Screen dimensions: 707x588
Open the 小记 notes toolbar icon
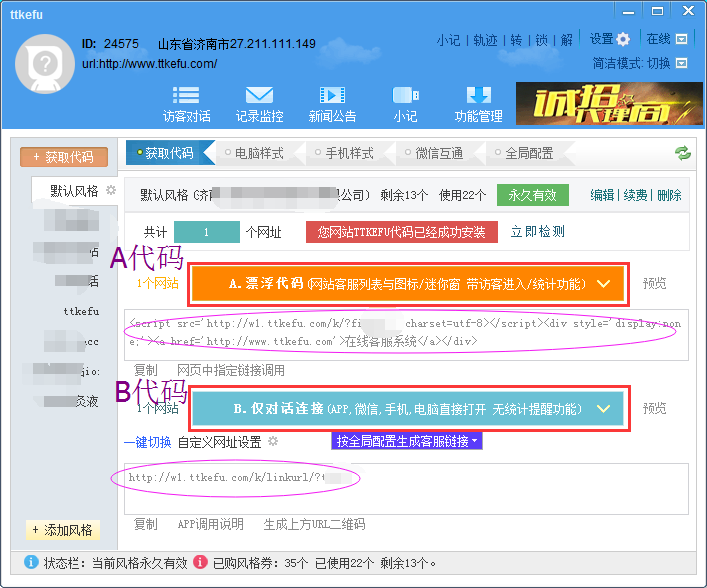(x=405, y=95)
